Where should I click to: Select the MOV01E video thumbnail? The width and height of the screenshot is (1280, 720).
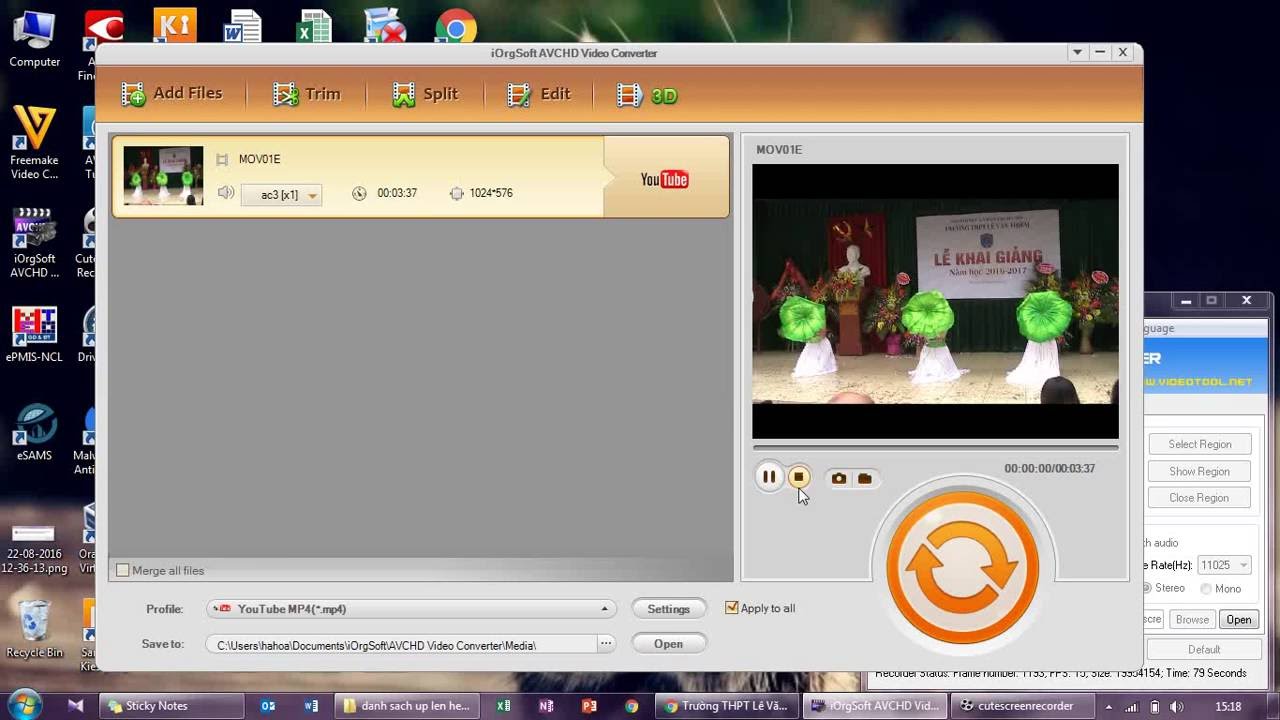[x=163, y=177]
